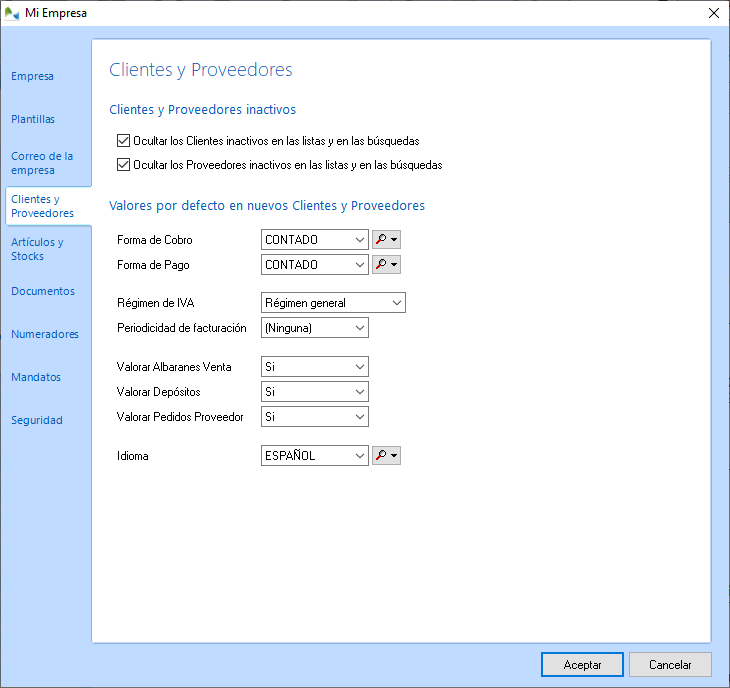Click the Cancelar button
Screen dimensions: 730x688
(670, 665)
